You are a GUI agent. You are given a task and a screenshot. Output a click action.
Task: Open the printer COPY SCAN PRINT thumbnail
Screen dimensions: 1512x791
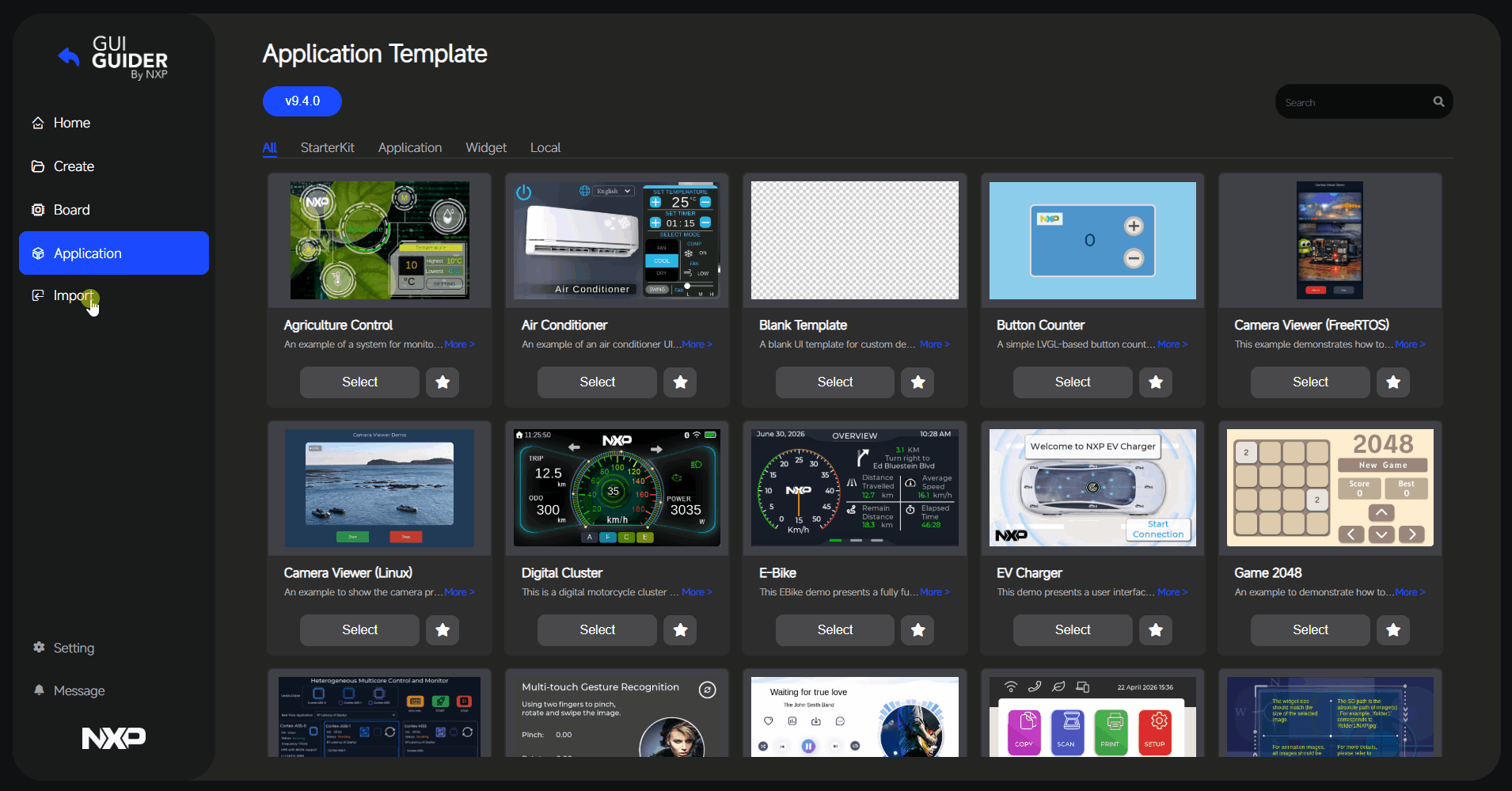[1092, 717]
